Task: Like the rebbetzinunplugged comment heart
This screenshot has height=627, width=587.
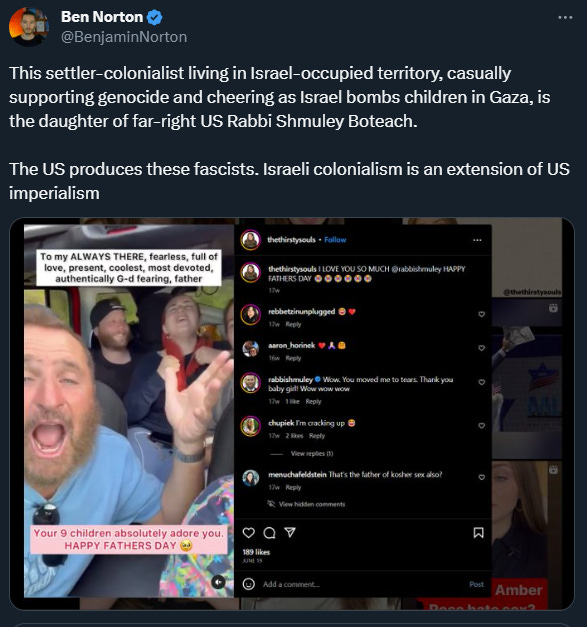Action: click(481, 314)
